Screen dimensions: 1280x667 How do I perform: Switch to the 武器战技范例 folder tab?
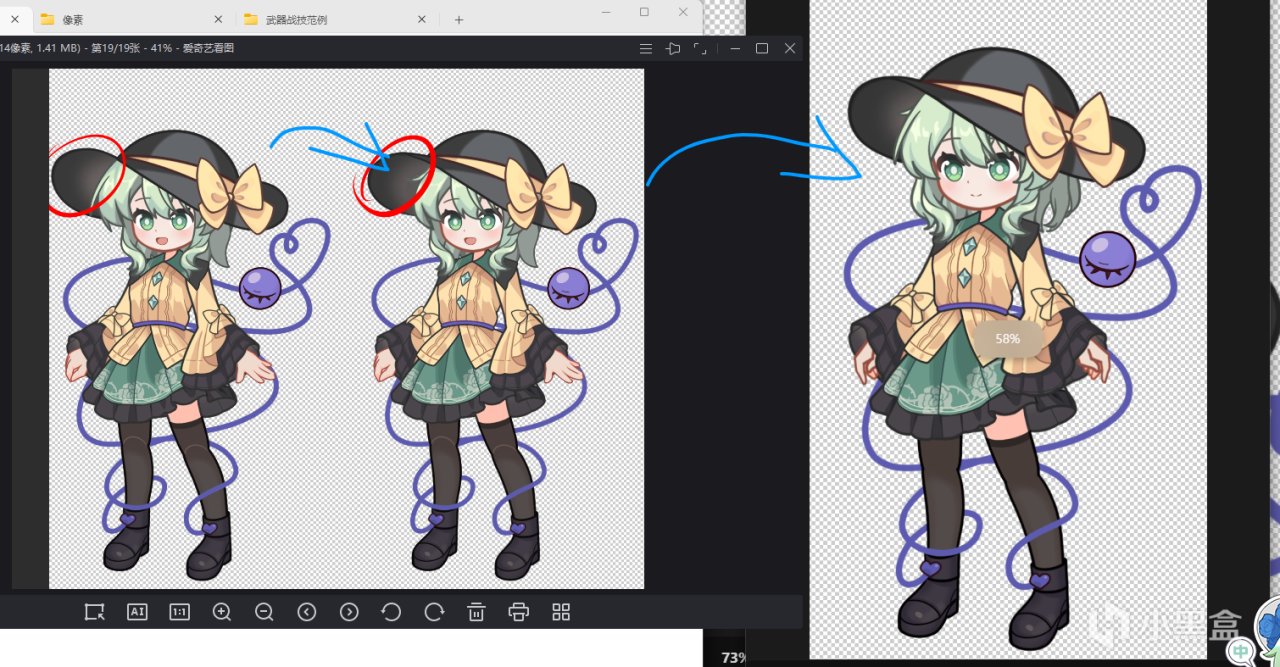(335, 19)
